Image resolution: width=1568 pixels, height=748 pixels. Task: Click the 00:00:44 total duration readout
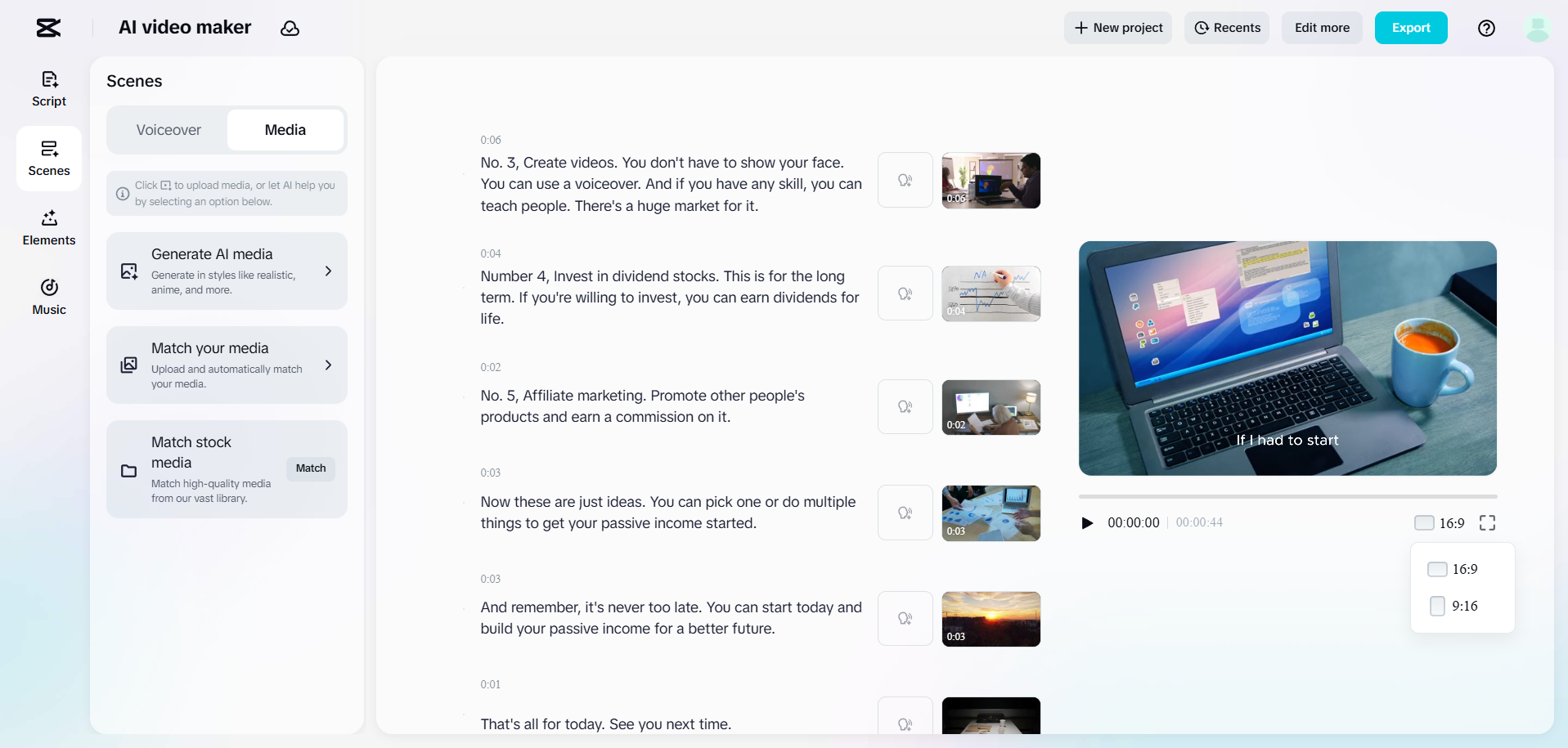point(1199,523)
